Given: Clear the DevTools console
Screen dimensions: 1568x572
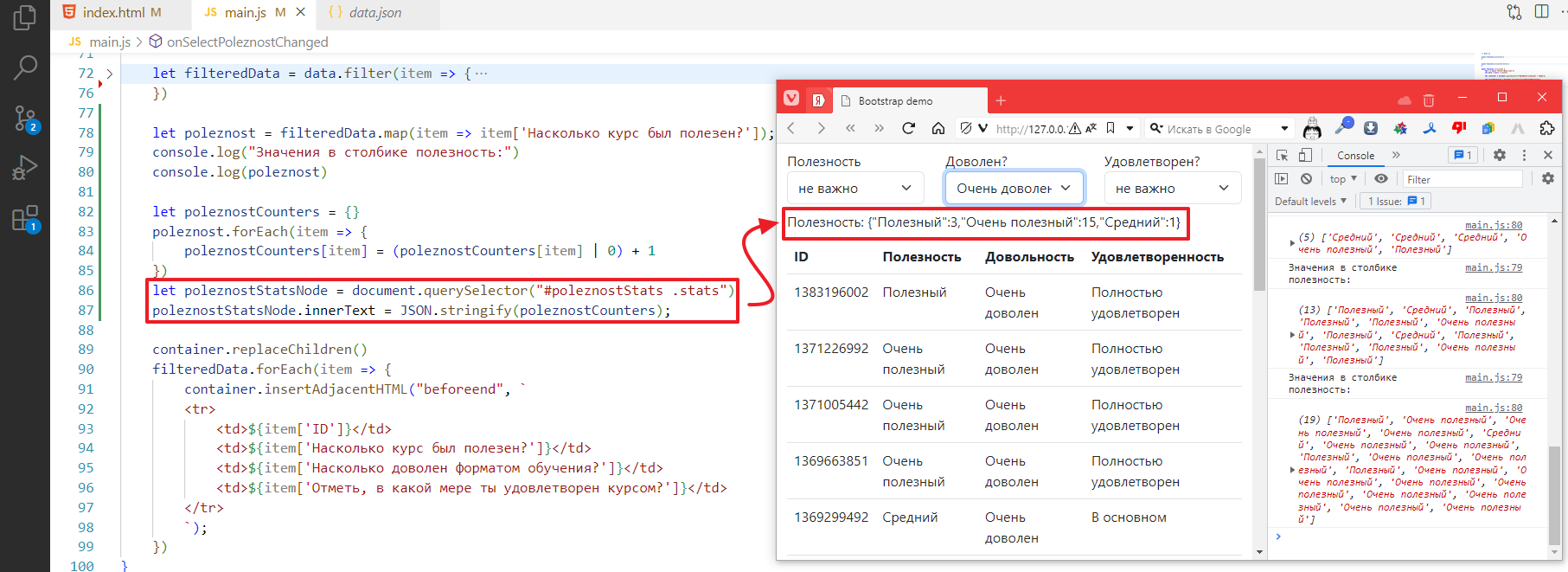Looking at the screenshot, I should [x=1306, y=179].
